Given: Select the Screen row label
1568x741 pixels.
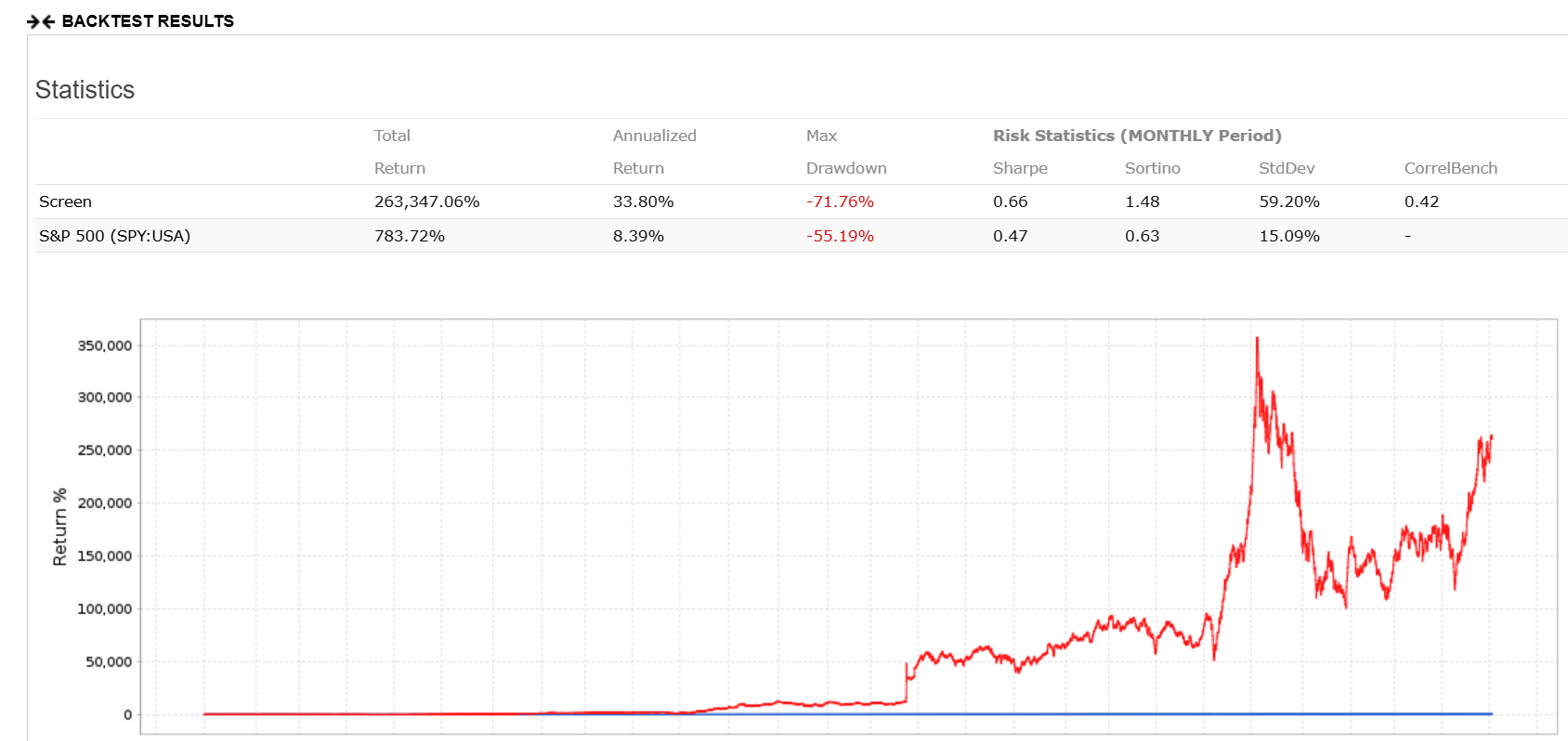Looking at the screenshot, I should (65, 201).
